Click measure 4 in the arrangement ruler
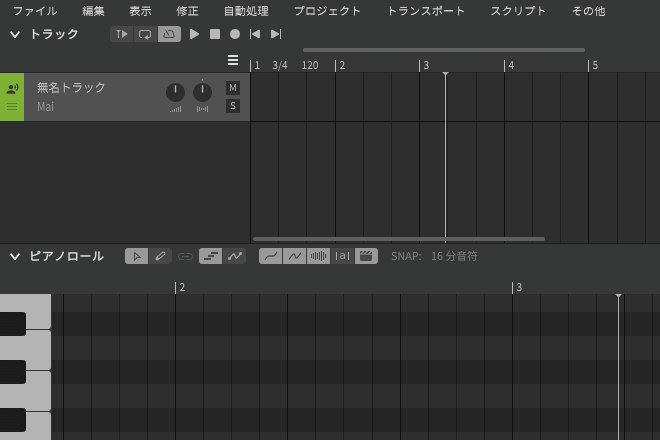This screenshot has width=660, height=440. click(509, 65)
